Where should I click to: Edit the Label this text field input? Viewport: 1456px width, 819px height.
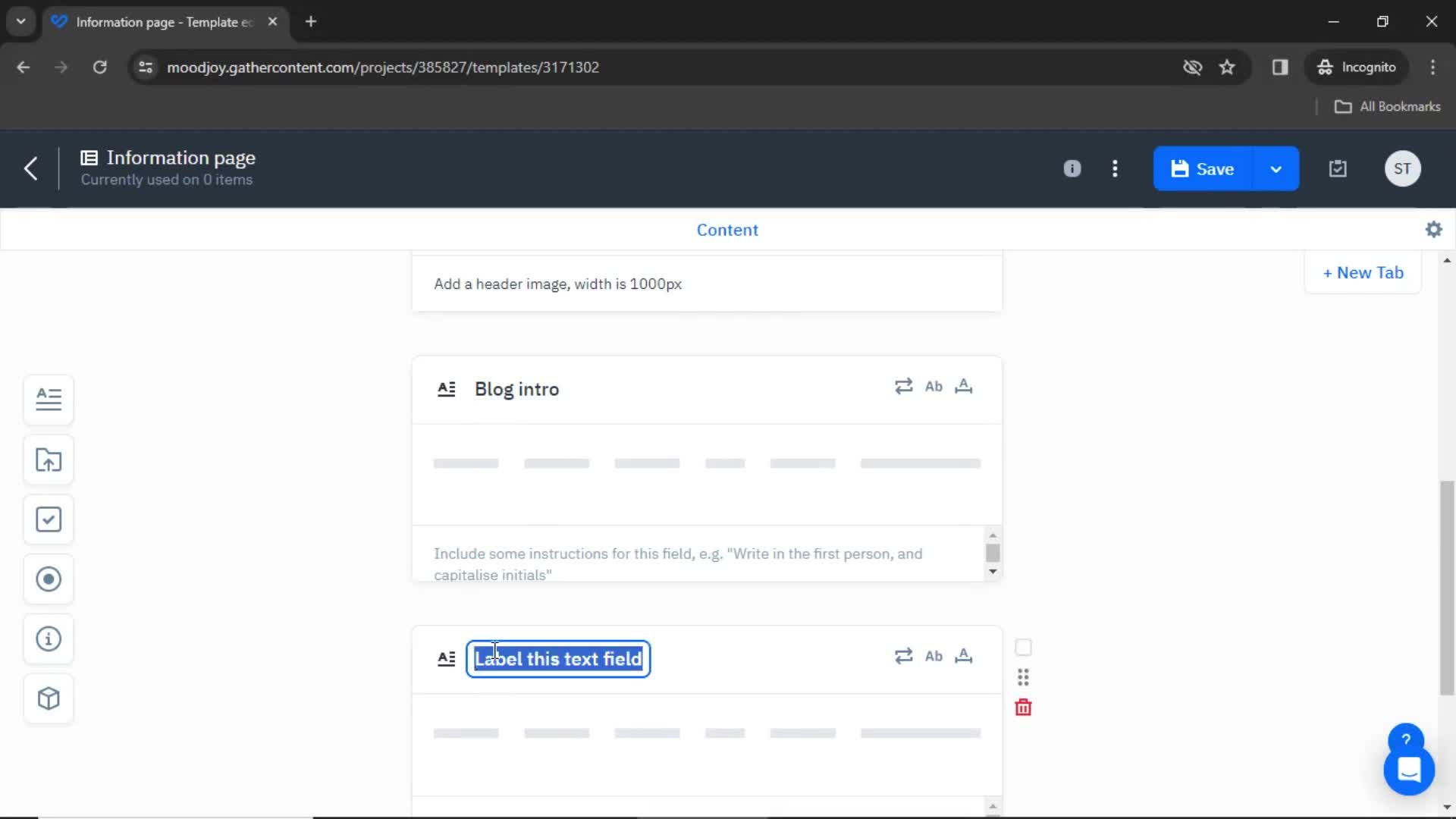[558, 659]
